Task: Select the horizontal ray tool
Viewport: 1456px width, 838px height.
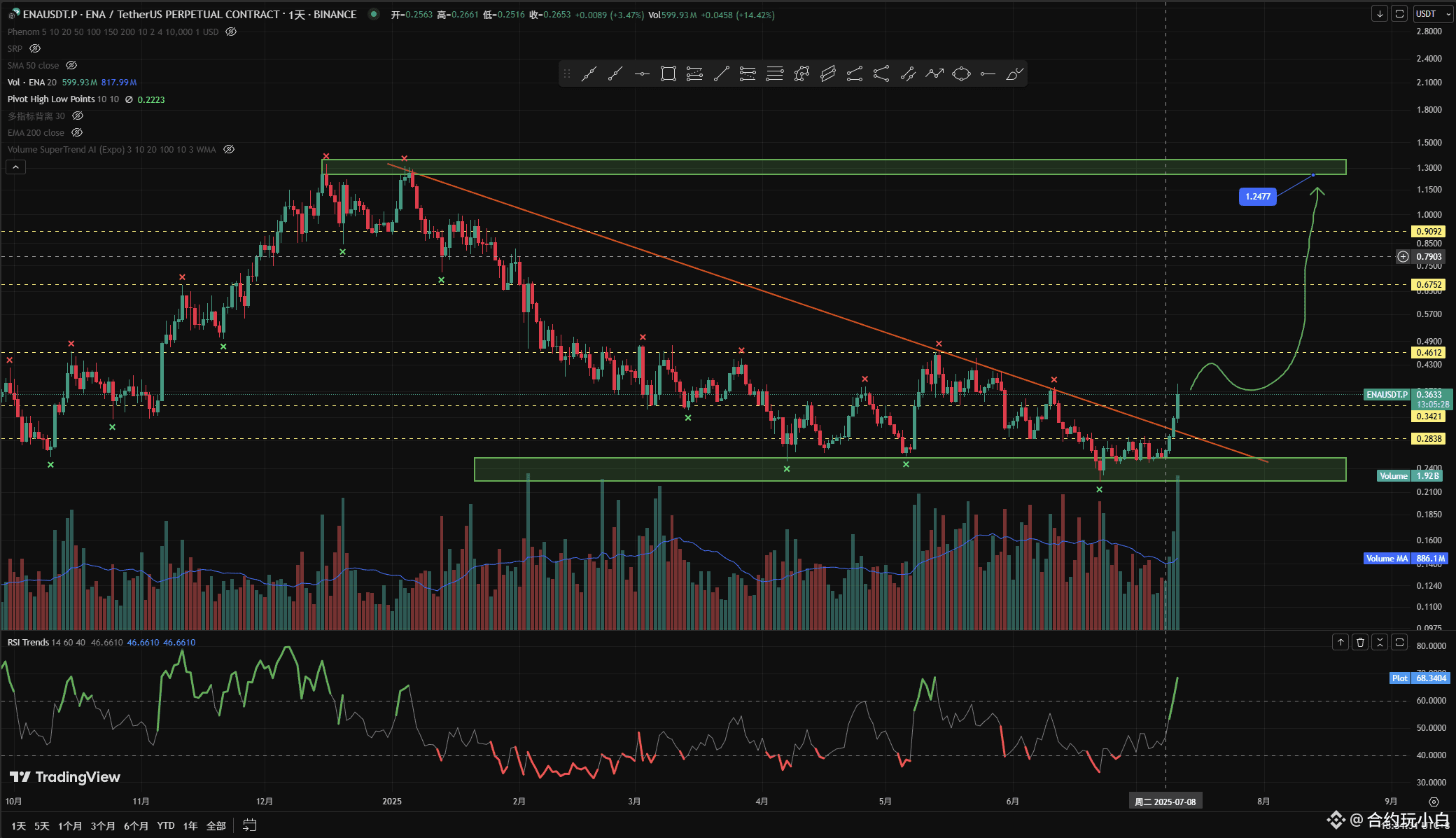Action: [x=988, y=74]
